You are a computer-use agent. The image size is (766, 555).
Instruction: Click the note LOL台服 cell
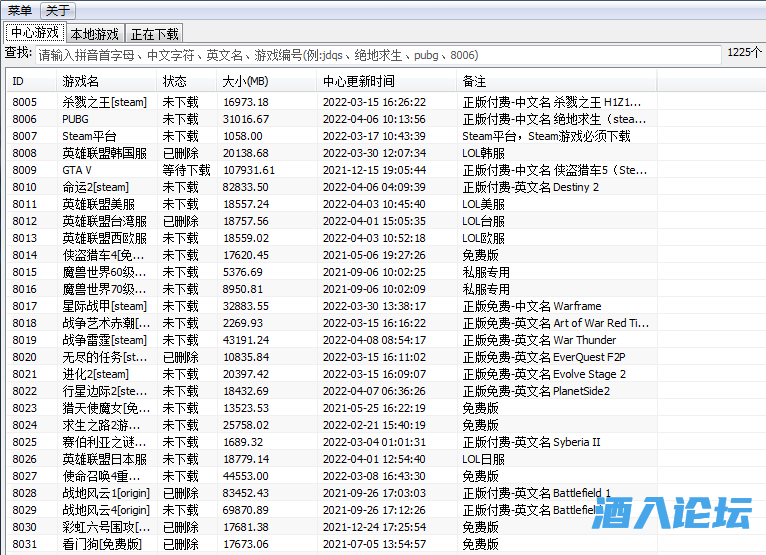click(x=483, y=221)
